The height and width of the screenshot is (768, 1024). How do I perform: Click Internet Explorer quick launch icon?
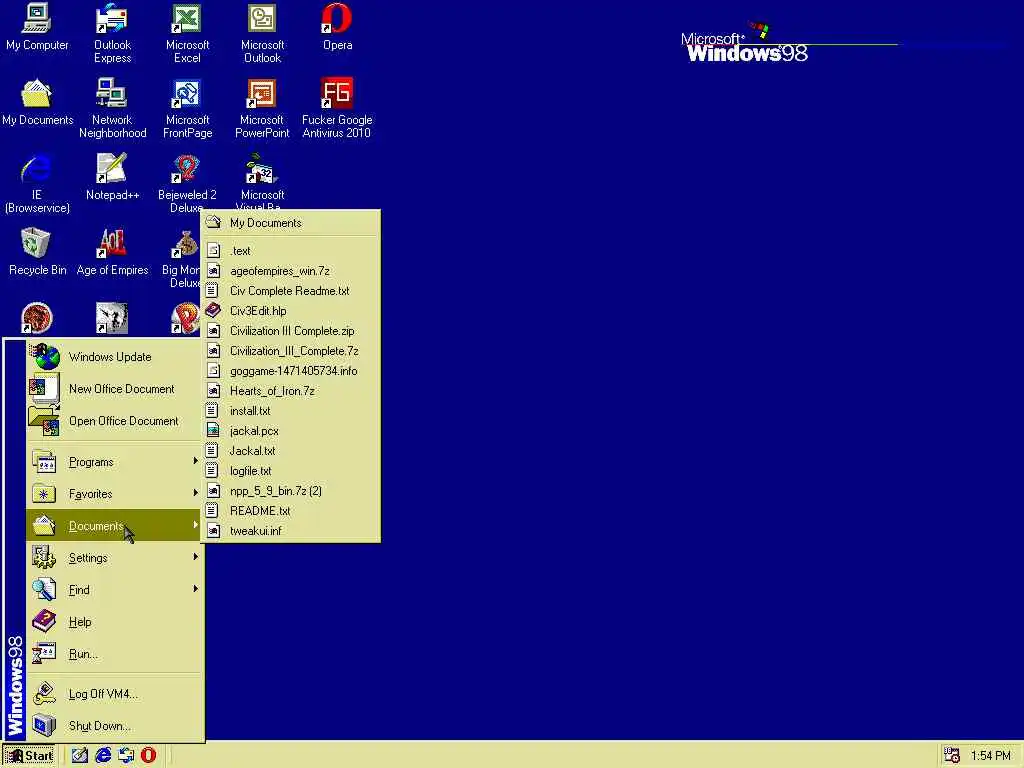click(103, 755)
